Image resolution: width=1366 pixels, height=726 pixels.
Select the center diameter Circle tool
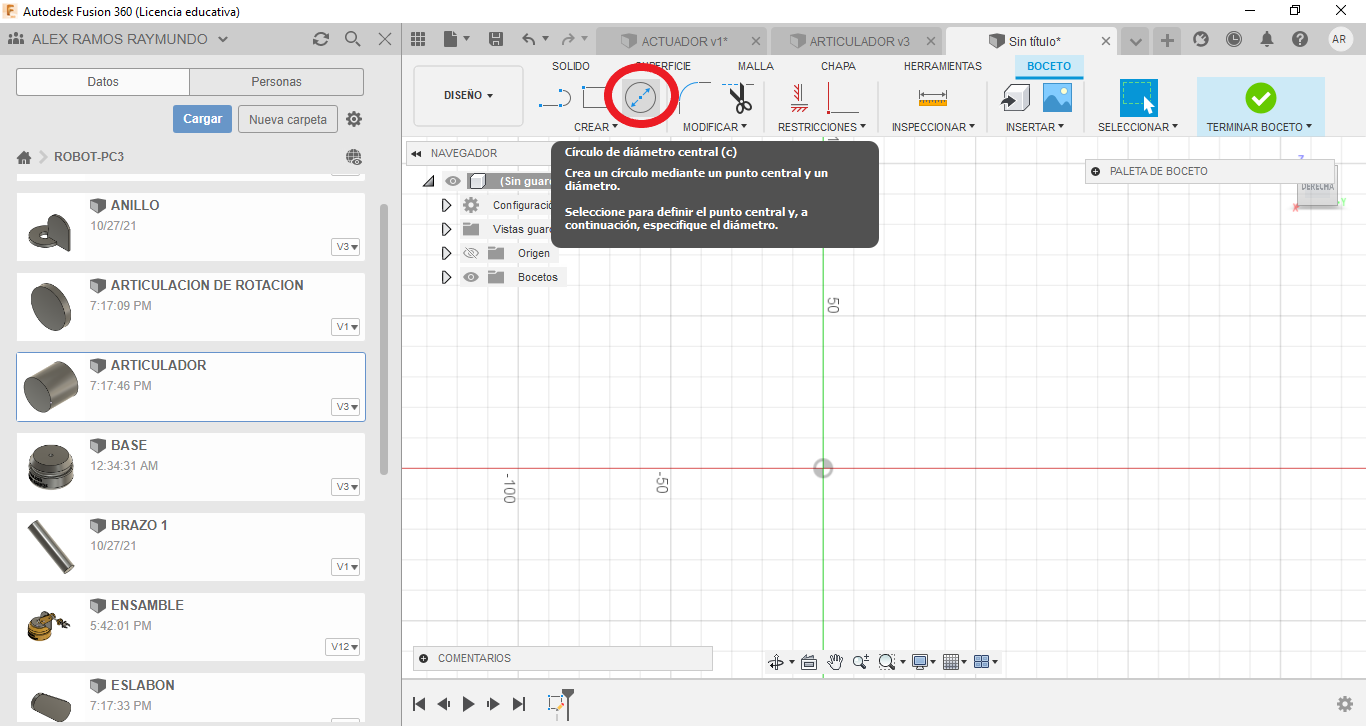coord(640,97)
